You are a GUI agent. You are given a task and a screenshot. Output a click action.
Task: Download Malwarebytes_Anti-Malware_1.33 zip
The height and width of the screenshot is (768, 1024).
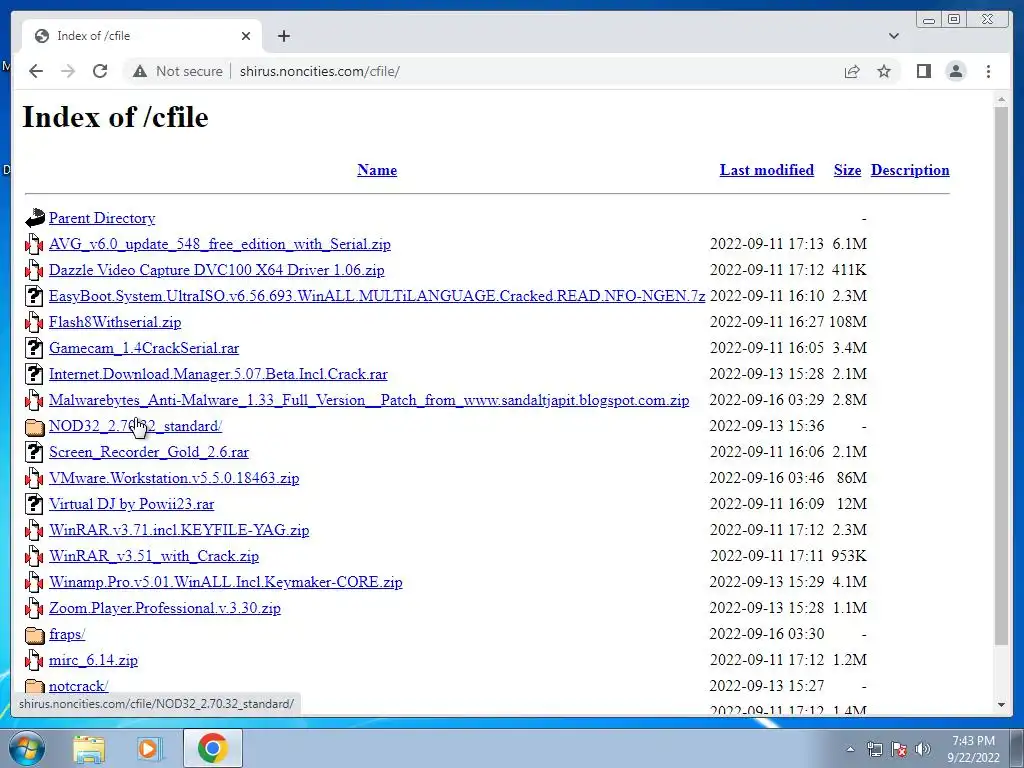coord(369,400)
